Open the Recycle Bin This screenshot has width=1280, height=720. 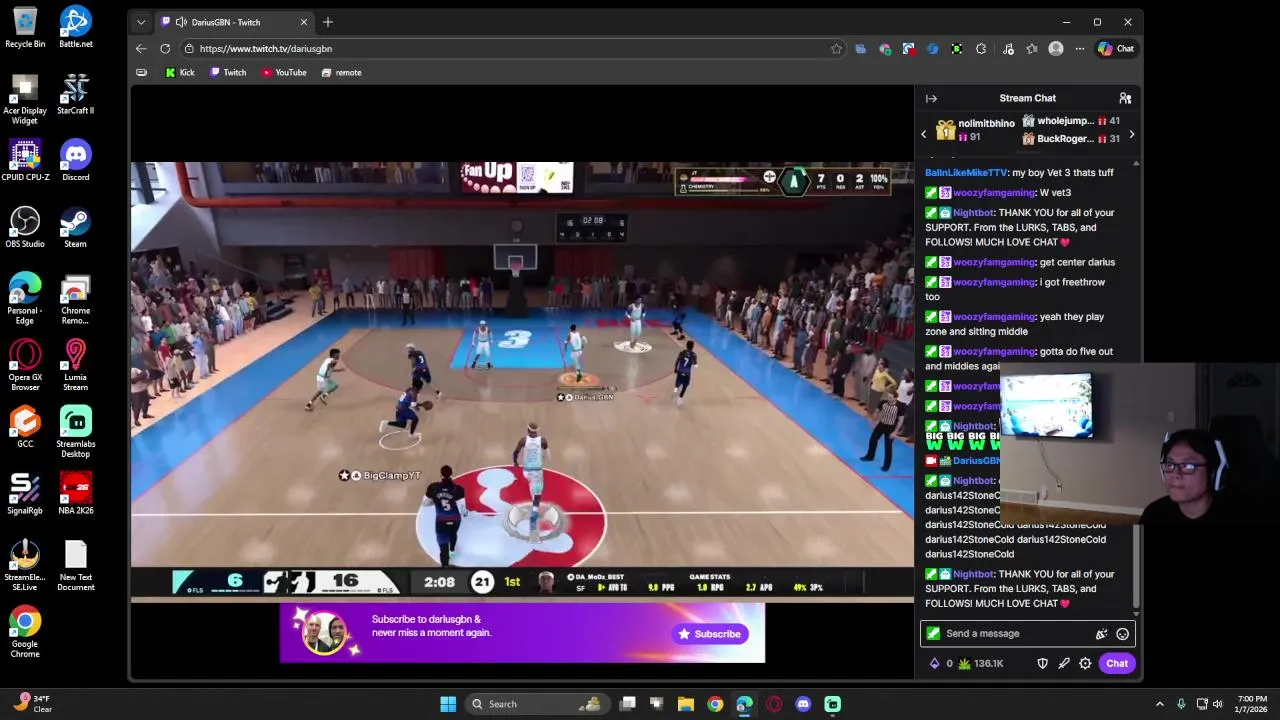pos(25,27)
